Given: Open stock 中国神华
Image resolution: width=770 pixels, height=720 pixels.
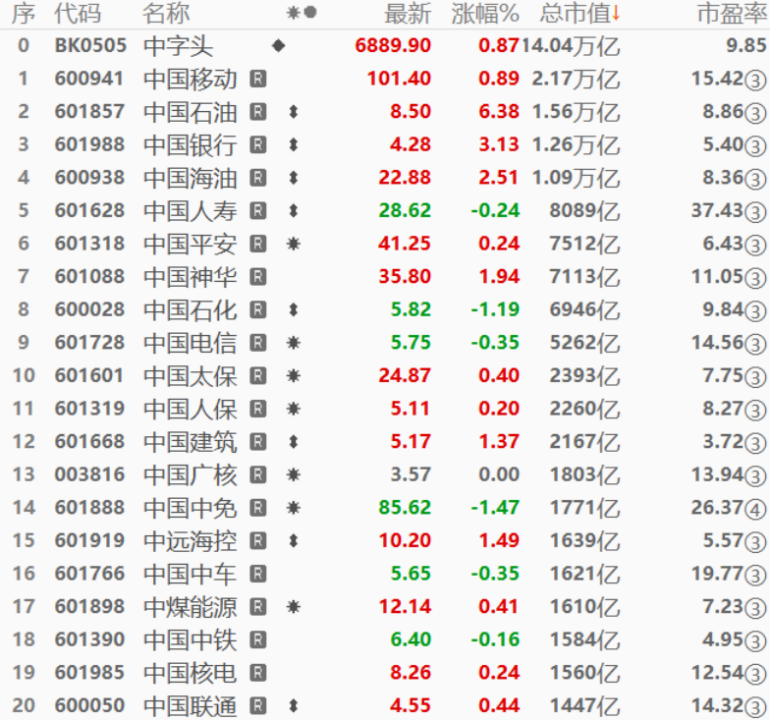Looking at the screenshot, I should click(191, 277).
